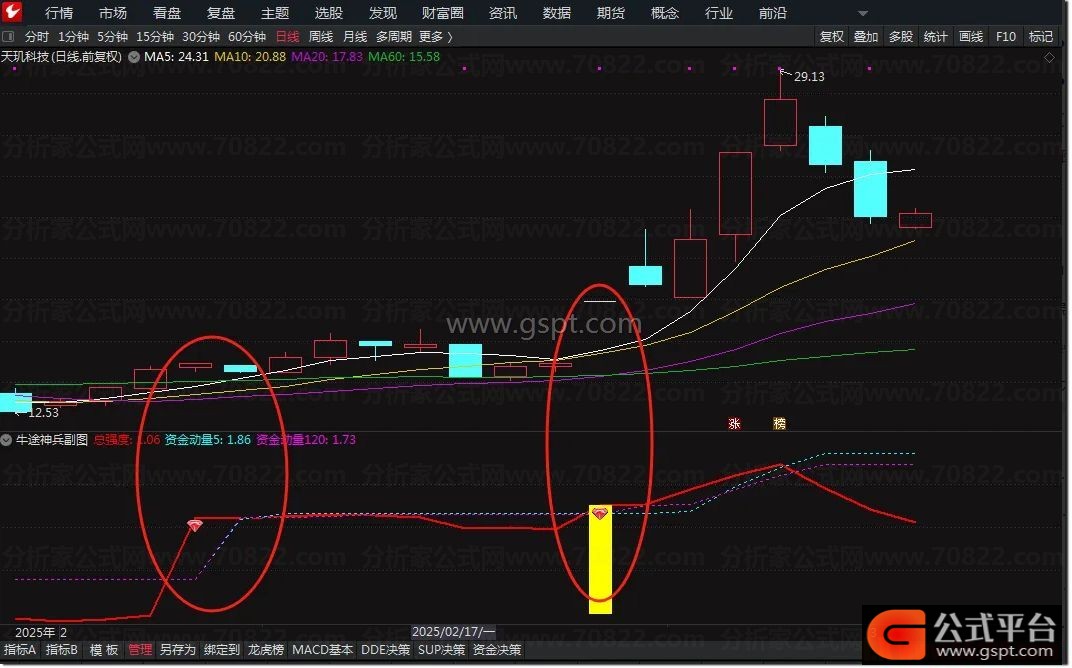Open the 选股 menu
Image resolution: width=1072 pixels, height=668 pixels.
click(x=329, y=14)
